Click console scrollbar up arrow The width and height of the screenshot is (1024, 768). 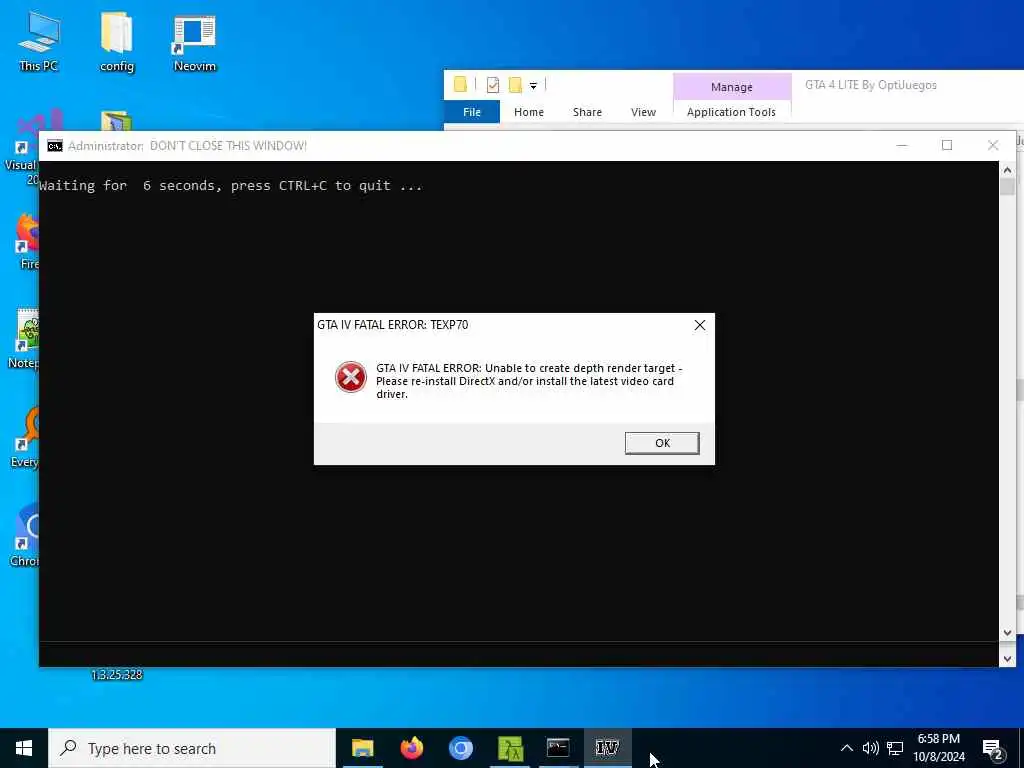pyautogui.click(x=1006, y=170)
